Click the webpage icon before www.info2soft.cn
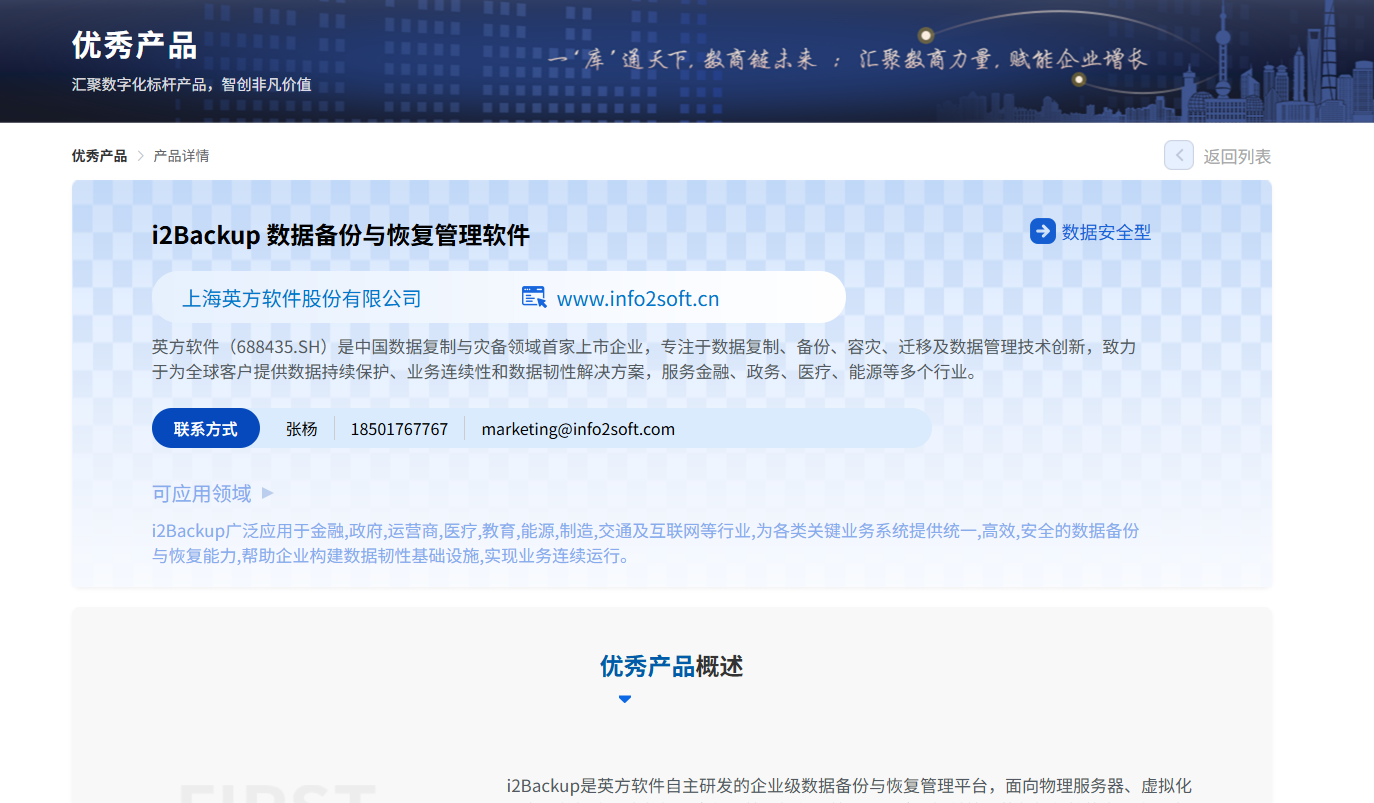The image size is (1374, 803). pos(535,297)
